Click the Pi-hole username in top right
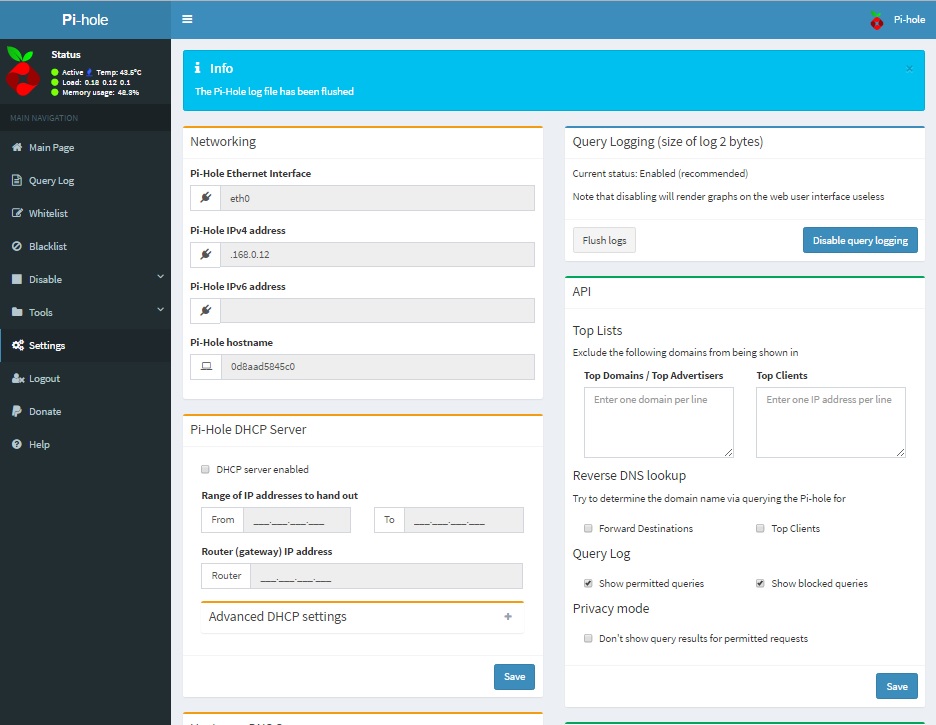 click(909, 20)
